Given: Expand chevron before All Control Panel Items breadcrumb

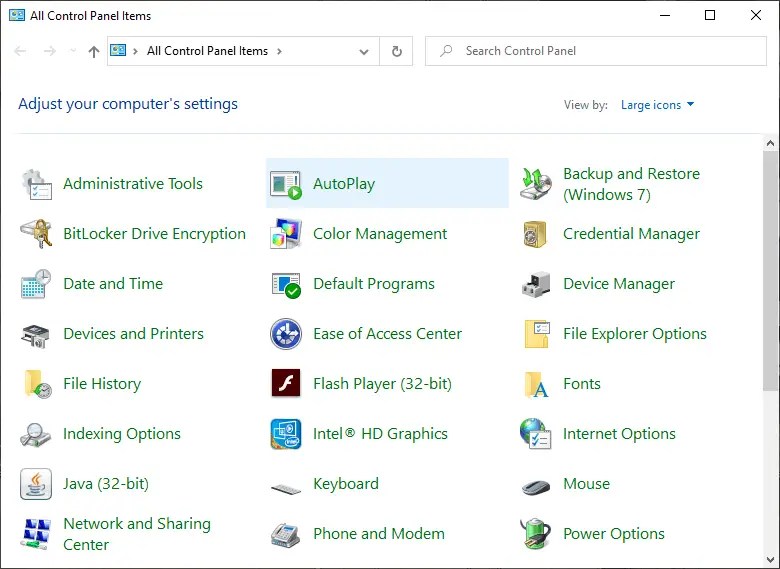Looking at the screenshot, I should tap(135, 51).
